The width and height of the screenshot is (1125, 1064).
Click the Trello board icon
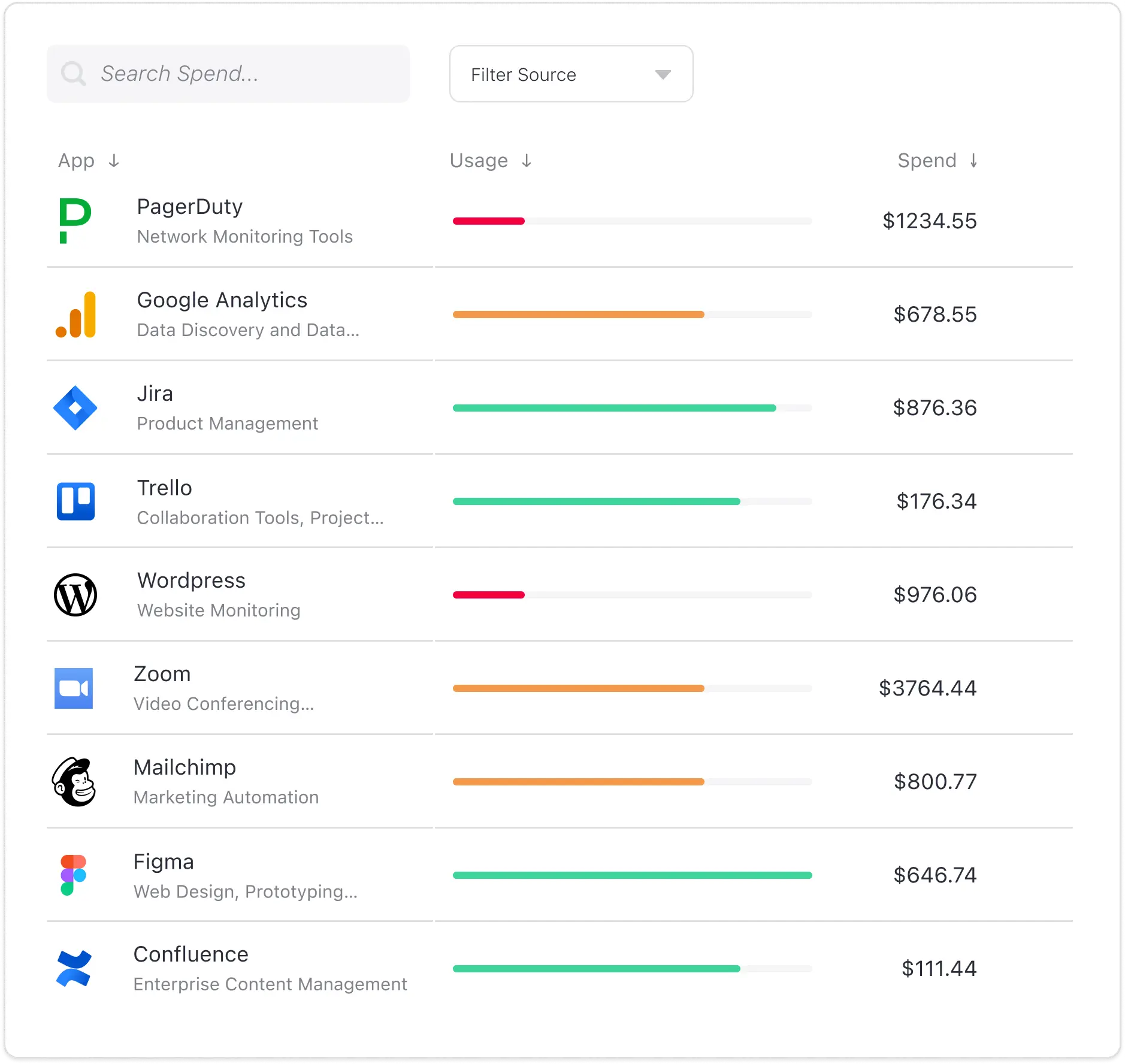coord(75,501)
